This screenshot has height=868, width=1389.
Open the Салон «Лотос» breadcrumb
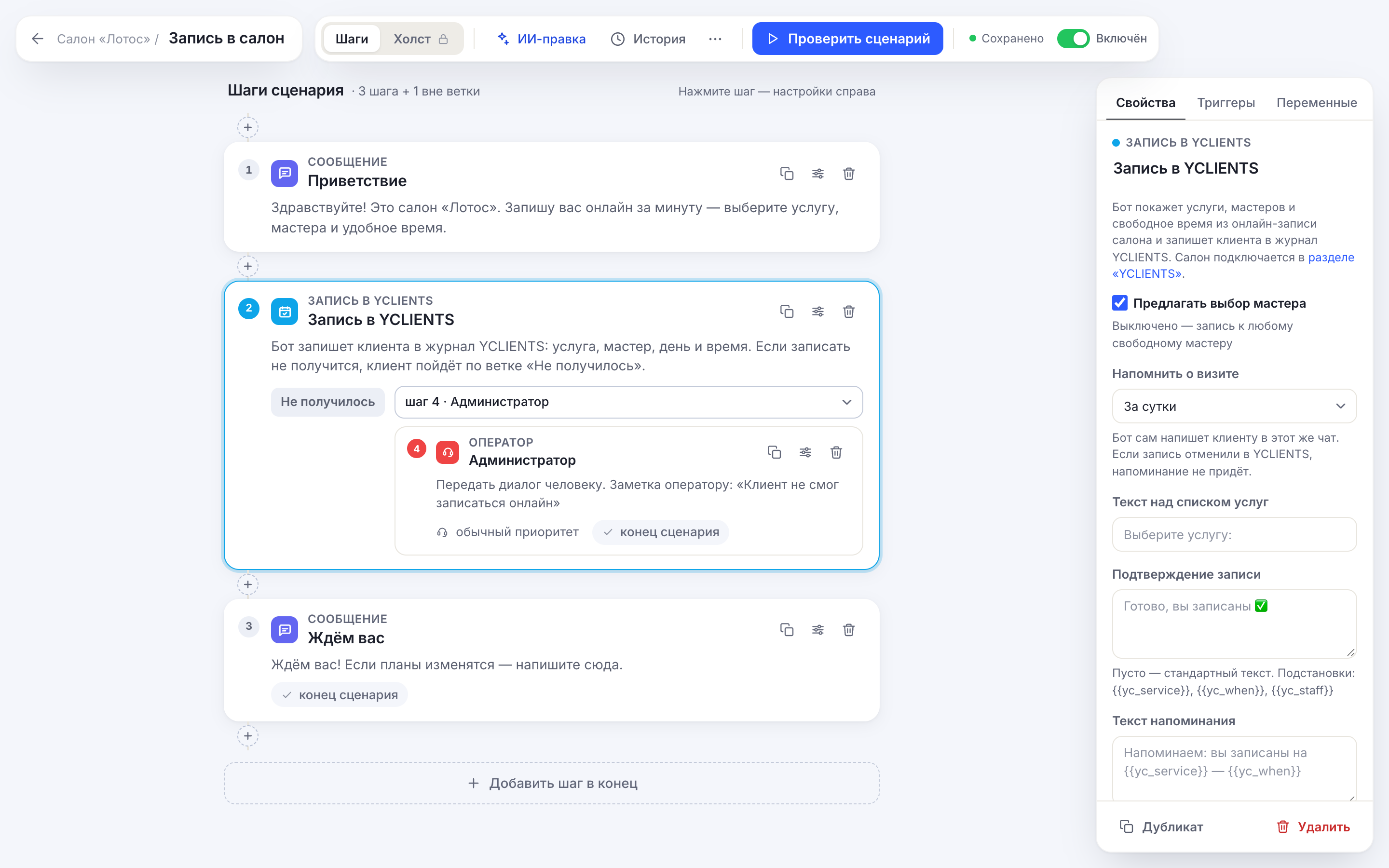pyautogui.click(x=103, y=39)
